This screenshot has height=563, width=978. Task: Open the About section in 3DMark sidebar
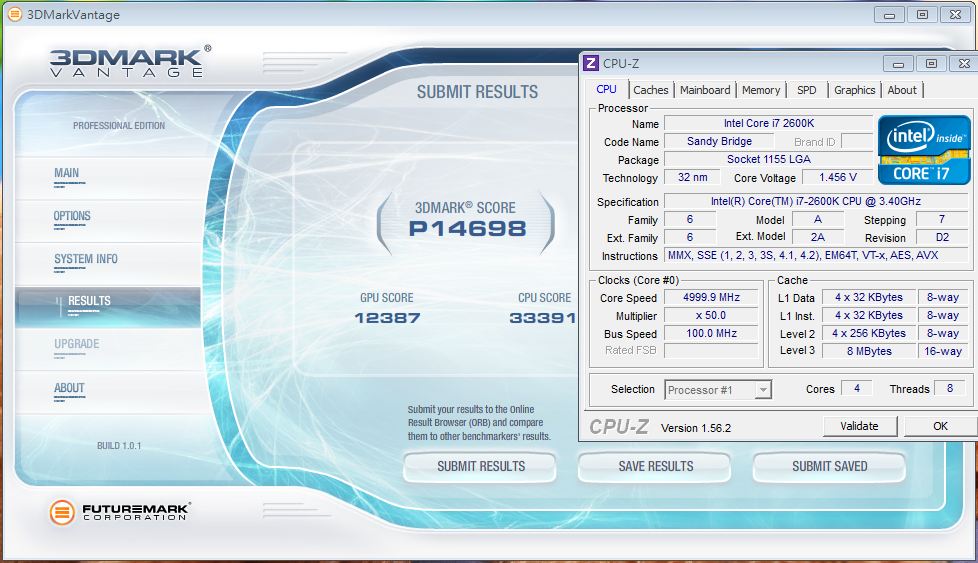[x=69, y=388]
